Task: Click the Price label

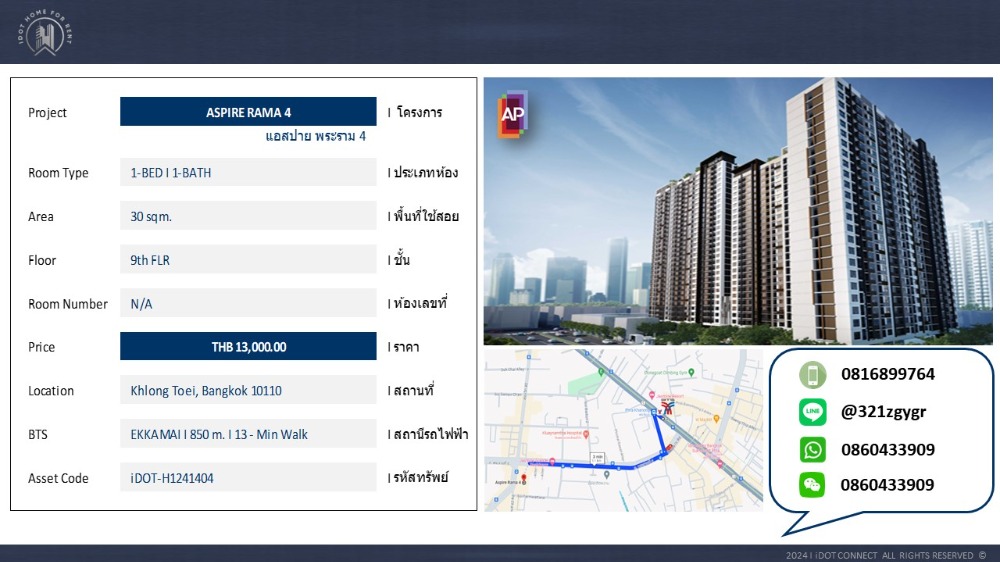Action: [x=41, y=347]
